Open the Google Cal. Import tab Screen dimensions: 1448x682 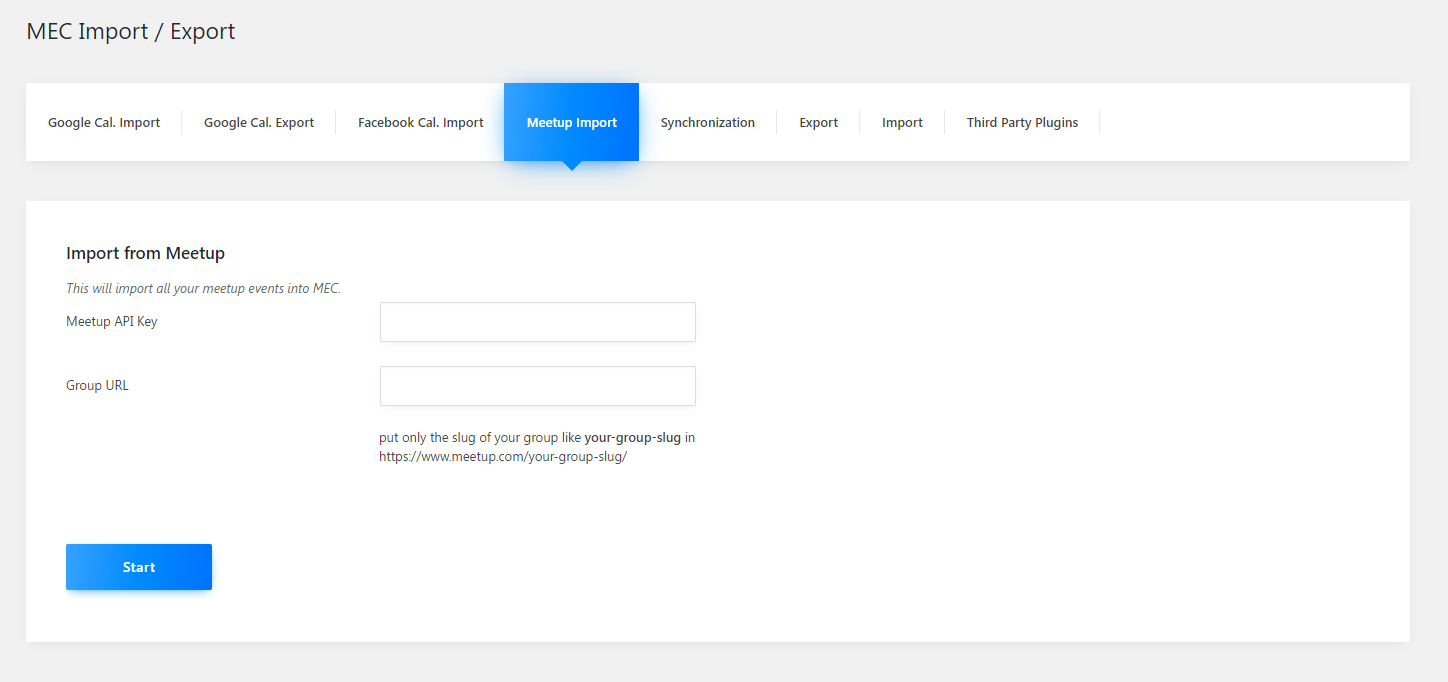pos(104,122)
